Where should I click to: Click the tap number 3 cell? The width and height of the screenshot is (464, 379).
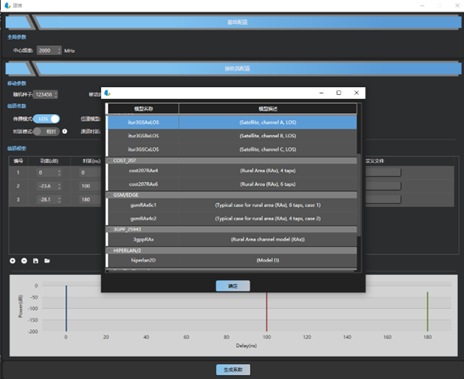(x=18, y=200)
